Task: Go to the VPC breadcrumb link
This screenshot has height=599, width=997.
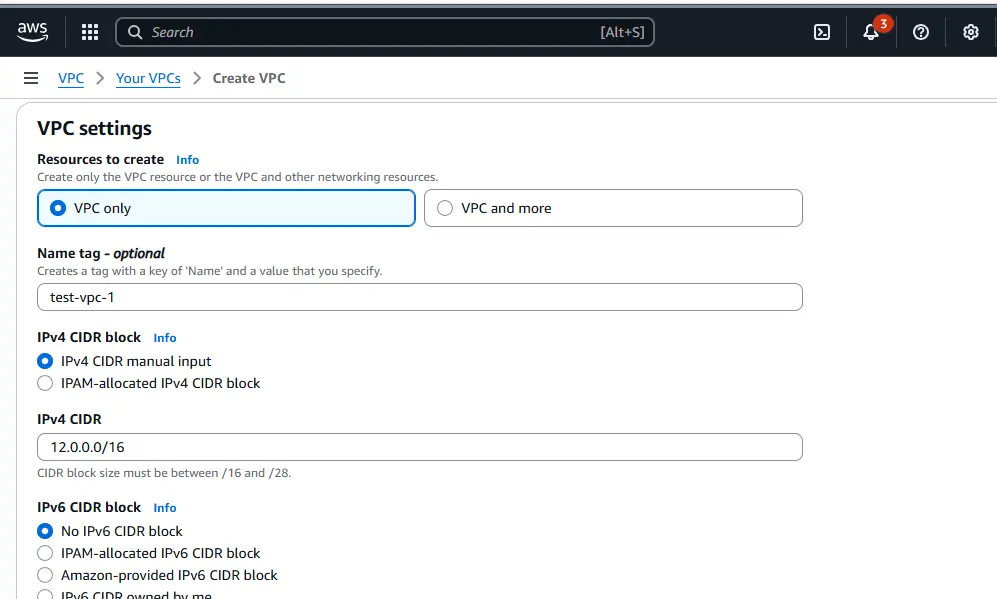Action: click(71, 78)
